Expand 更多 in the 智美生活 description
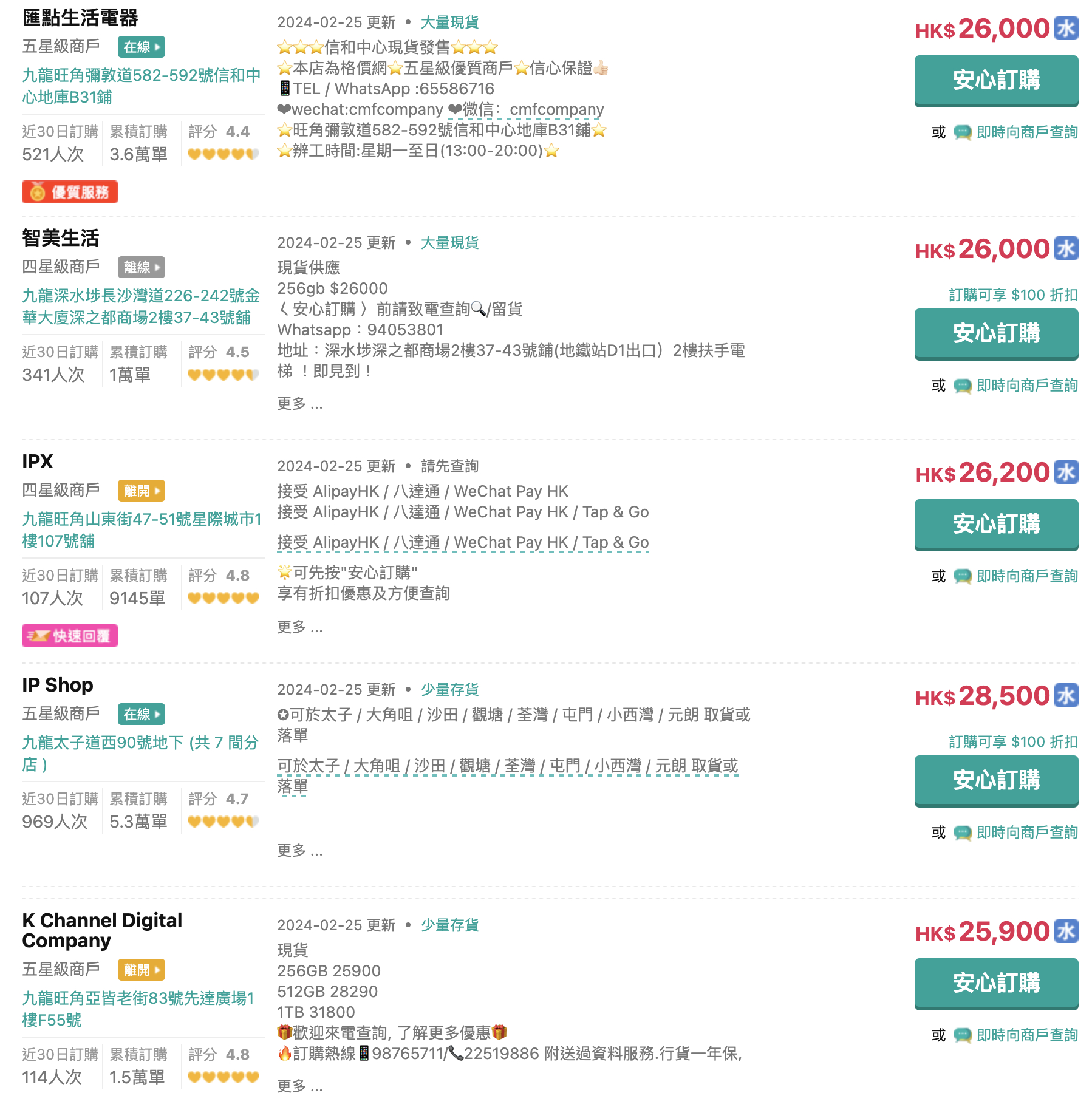Image resolution: width=1092 pixels, height=1093 pixels. (300, 404)
